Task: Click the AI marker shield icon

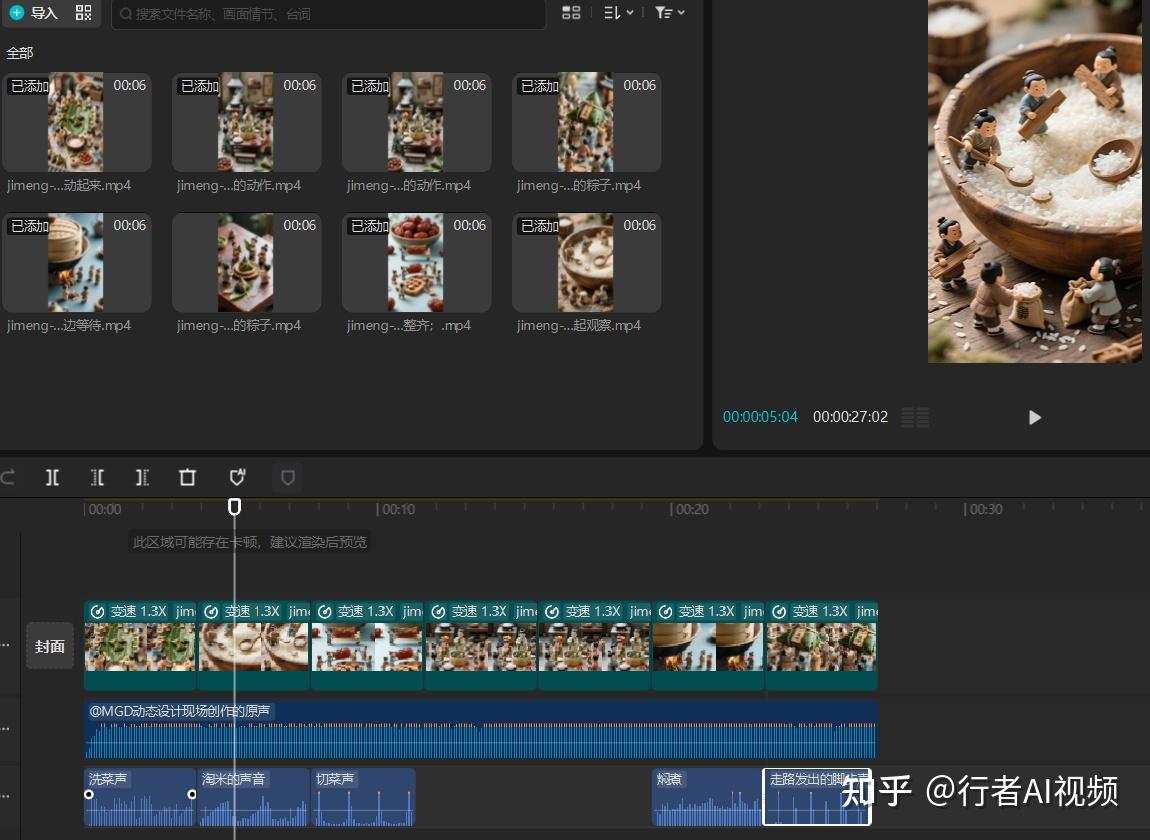Action: (x=237, y=478)
